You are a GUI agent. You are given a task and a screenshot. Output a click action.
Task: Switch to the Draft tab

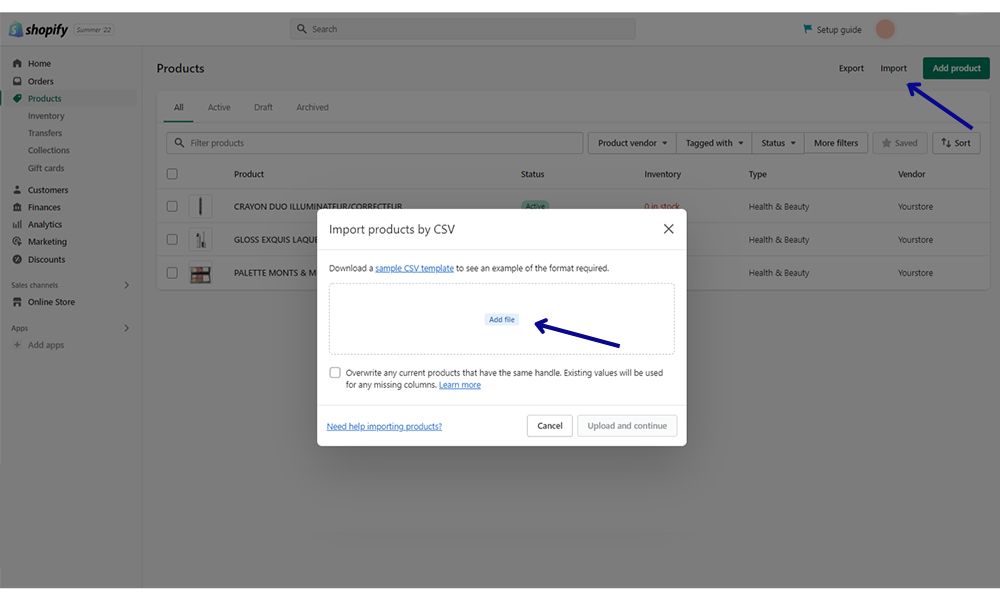[263, 107]
